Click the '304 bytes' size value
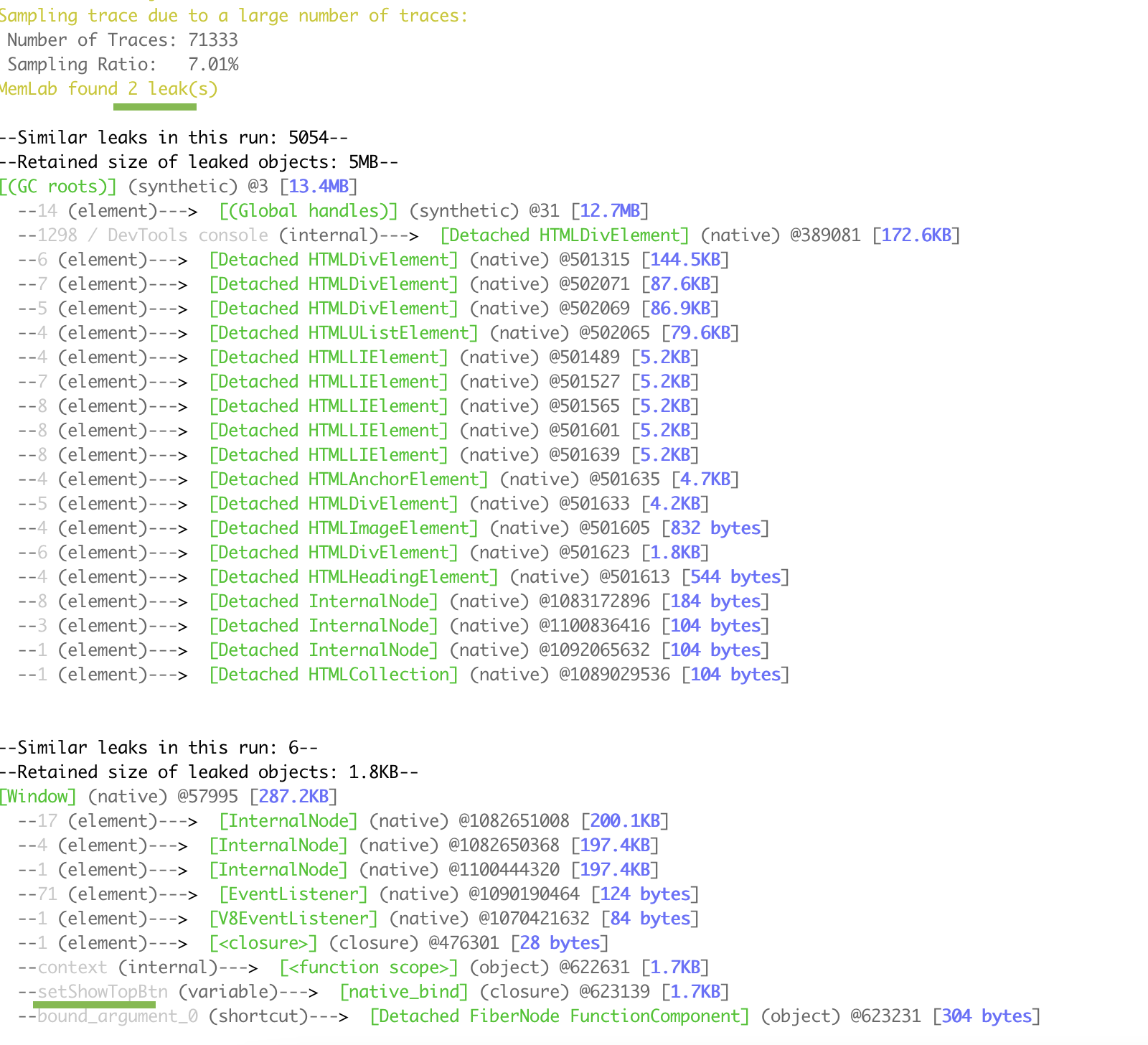This screenshot has height=1045, width=1148. (x=987, y=1016)
